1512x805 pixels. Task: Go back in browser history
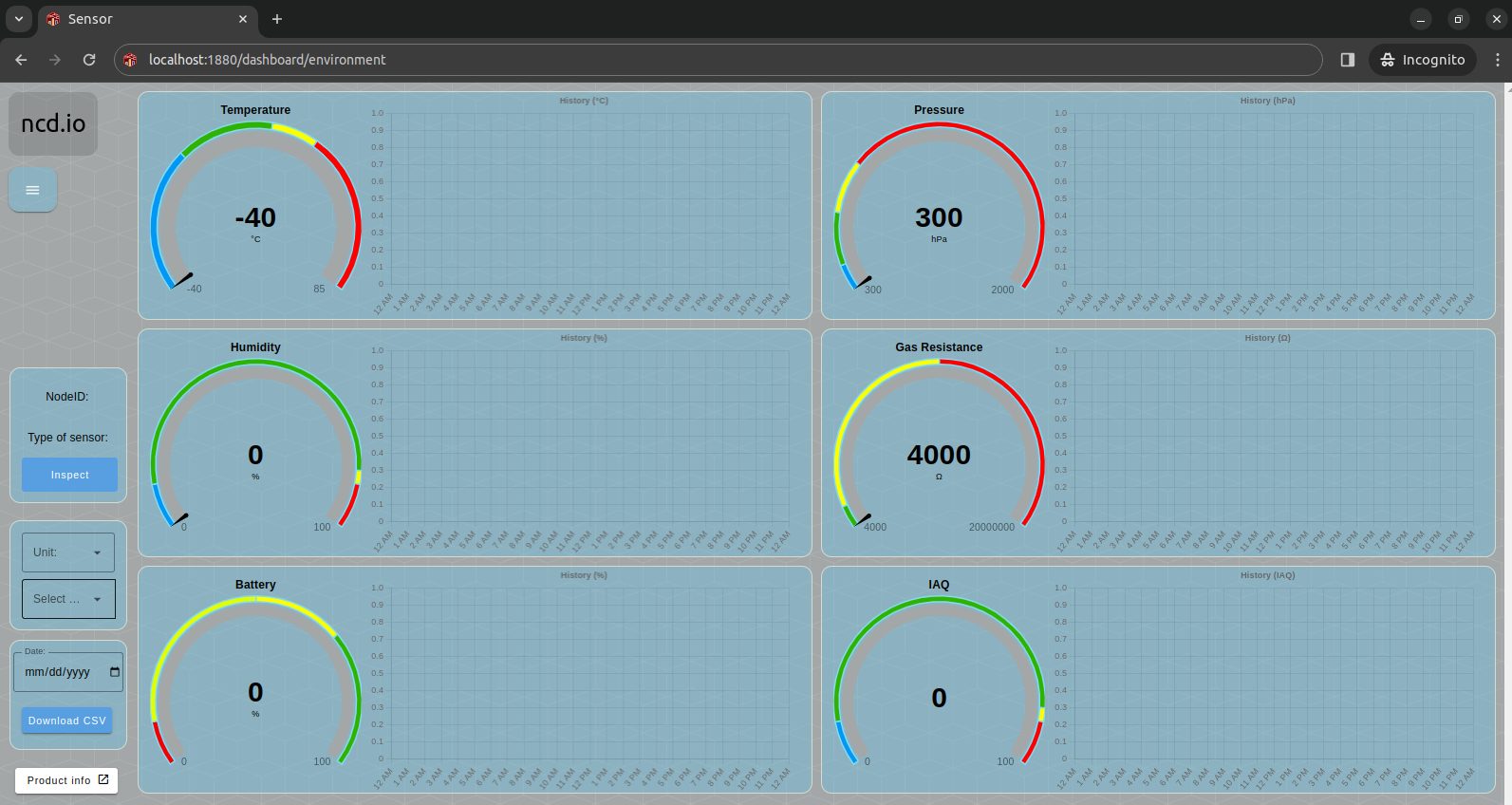pos(21,60)
